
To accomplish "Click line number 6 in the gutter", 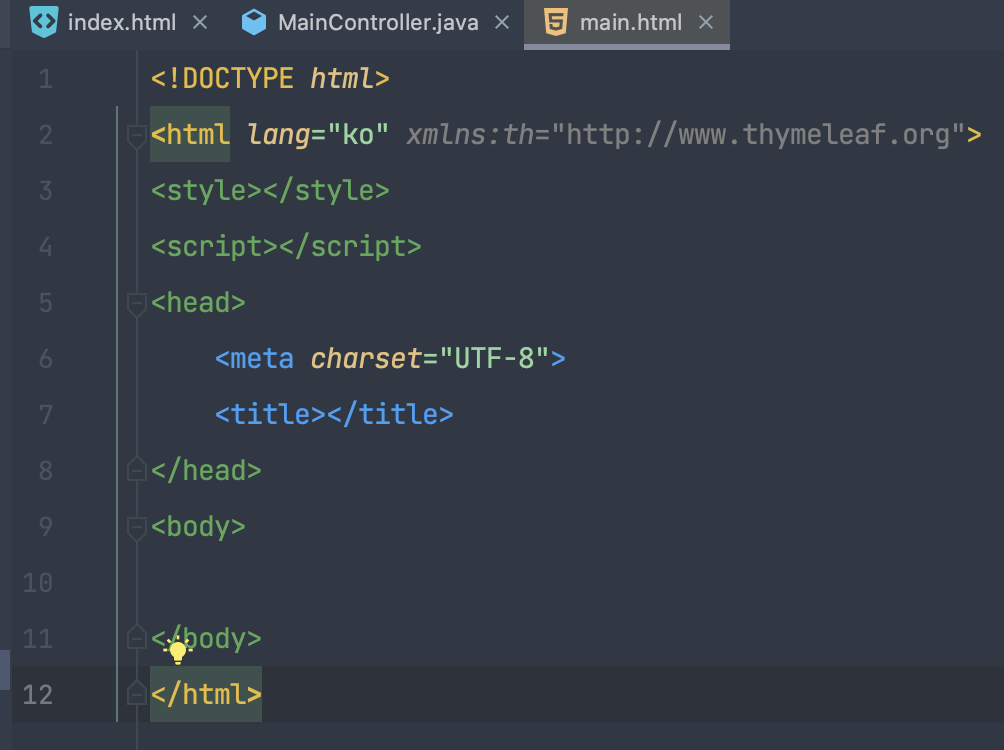I will tap(45, 359).
